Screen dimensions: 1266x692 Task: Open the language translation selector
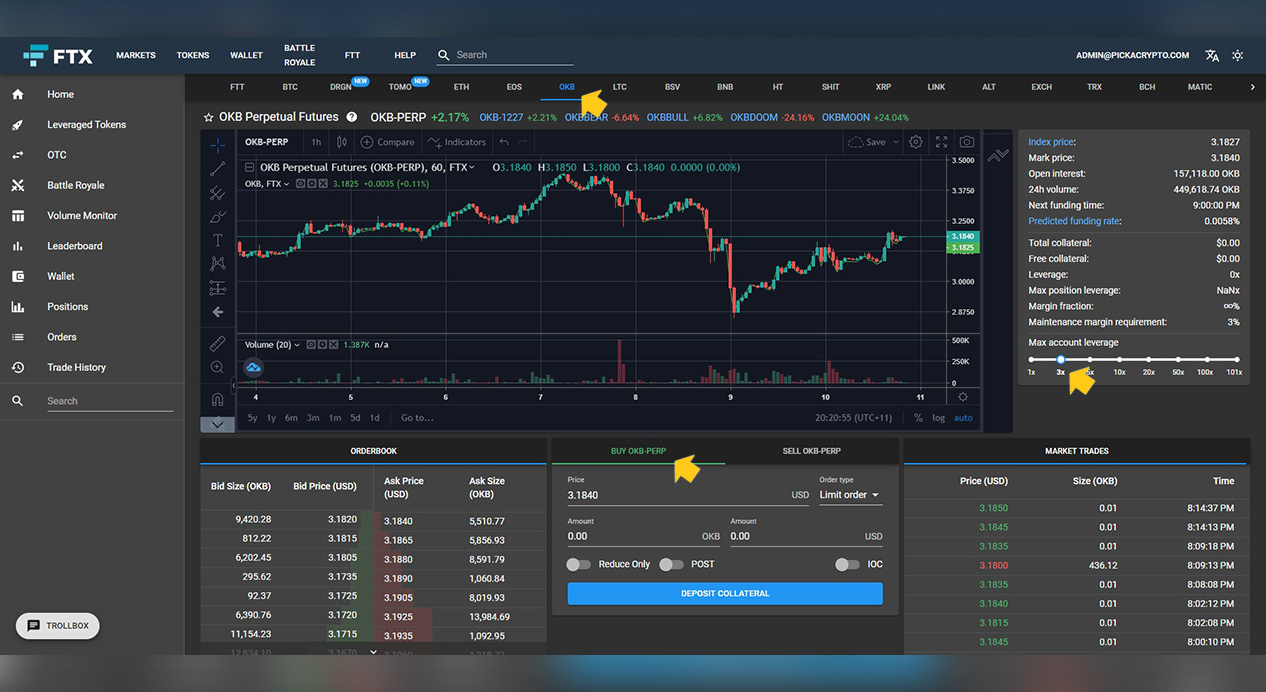[x=1212, y=55]
